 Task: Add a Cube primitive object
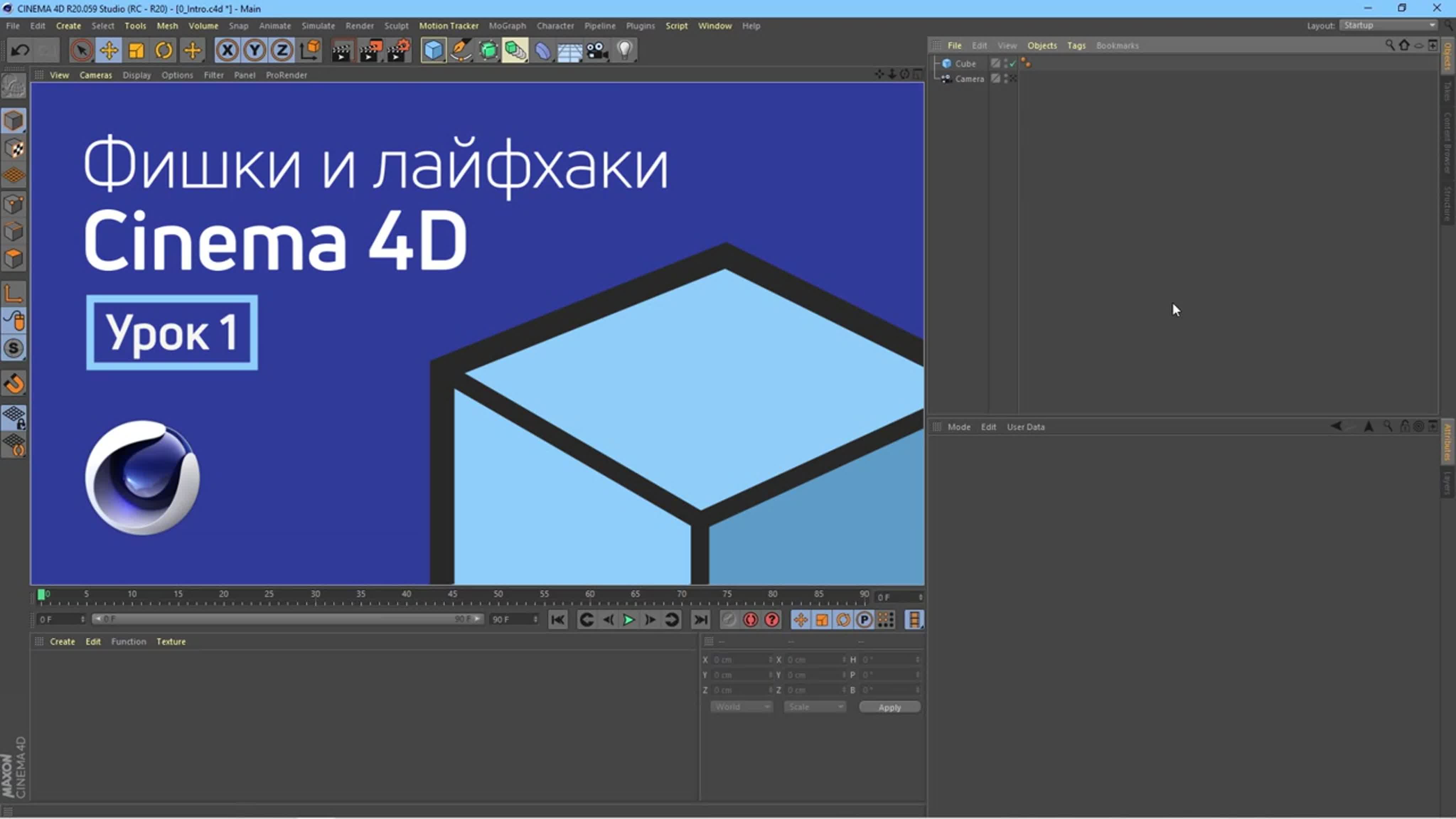pos(434,50)
